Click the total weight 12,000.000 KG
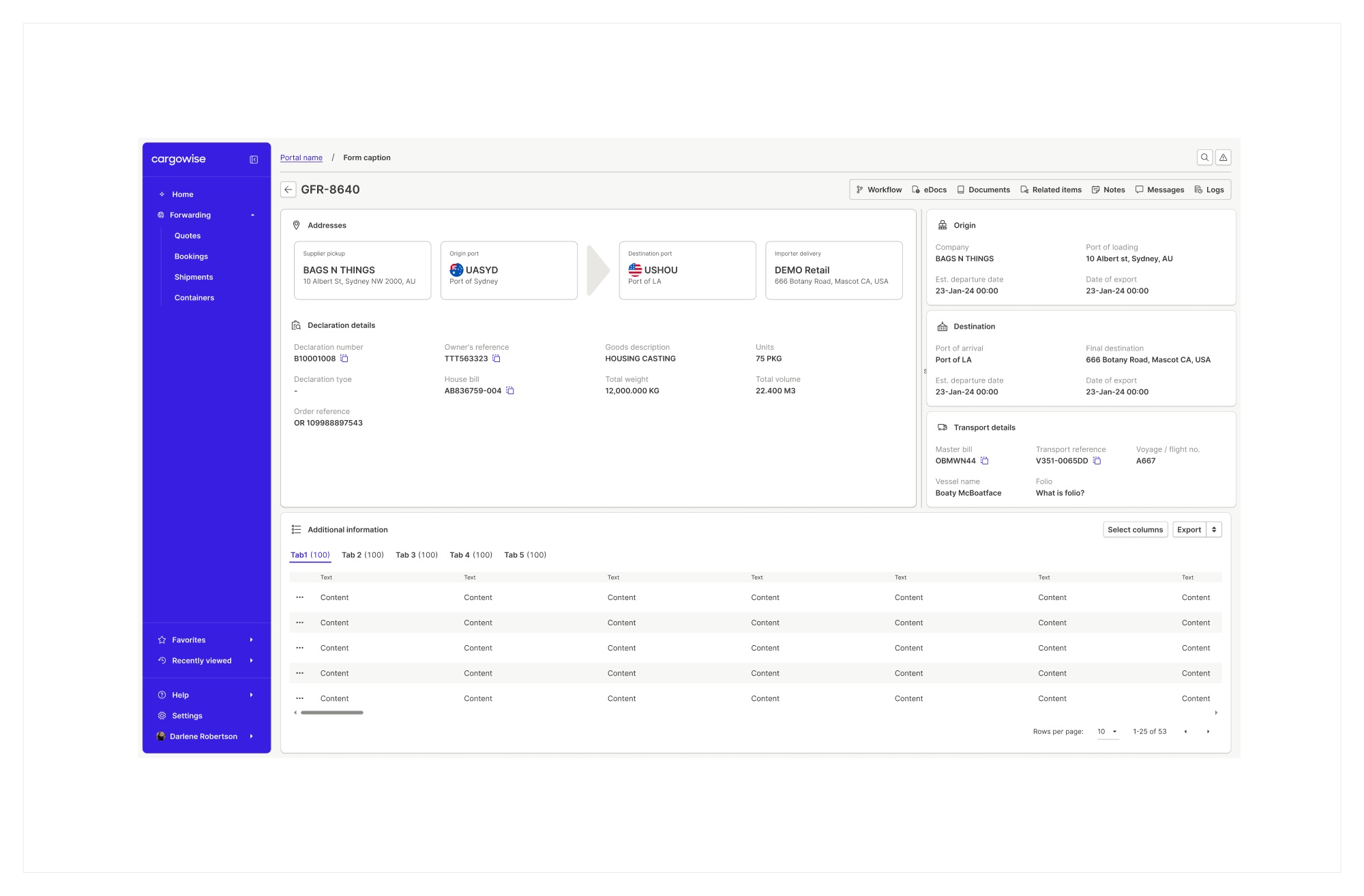This screenshot has height=896, width=1364. [x=632, y=391]
